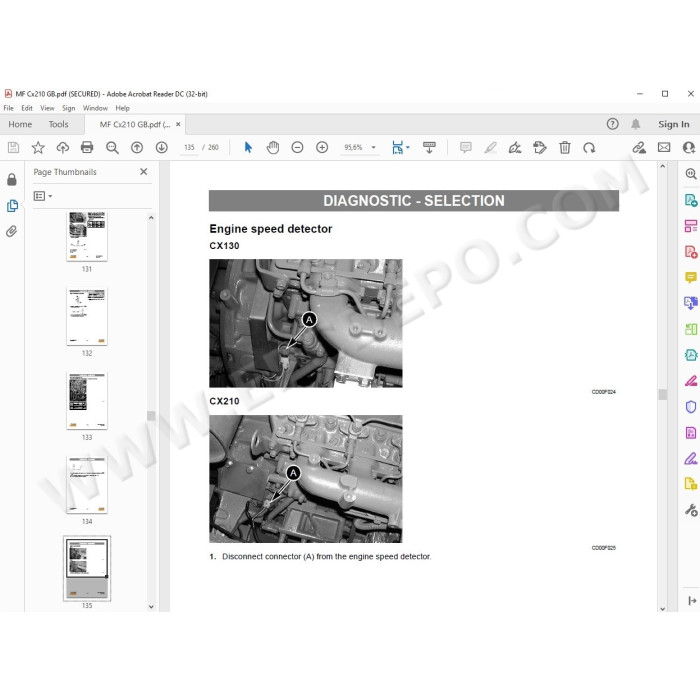700x700 pixels.
Task: Select the page 132 thumbnail
Action: pyautogui.click(x=87, y=317)
